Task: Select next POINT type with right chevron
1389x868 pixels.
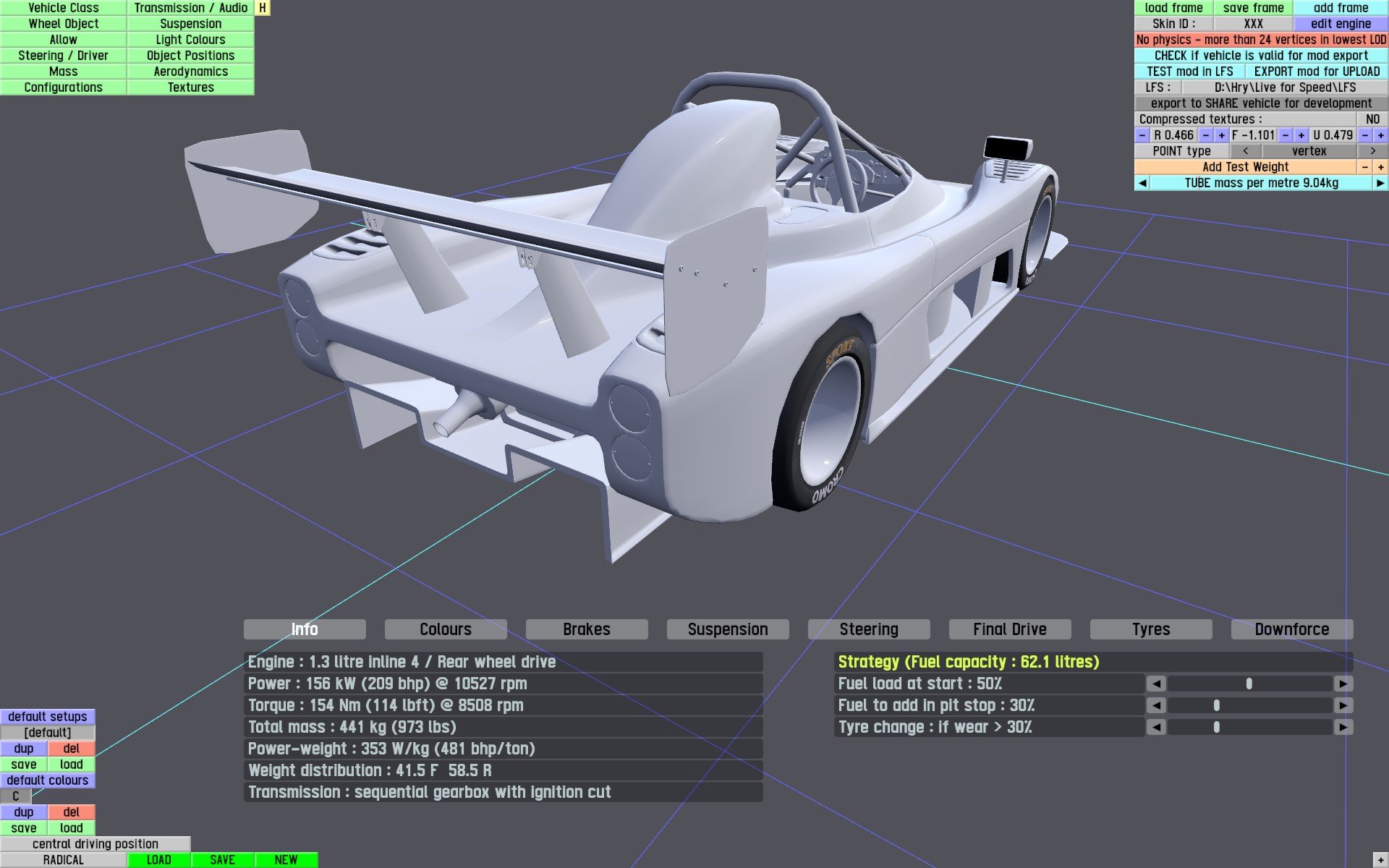Action: coord(1372,151)
